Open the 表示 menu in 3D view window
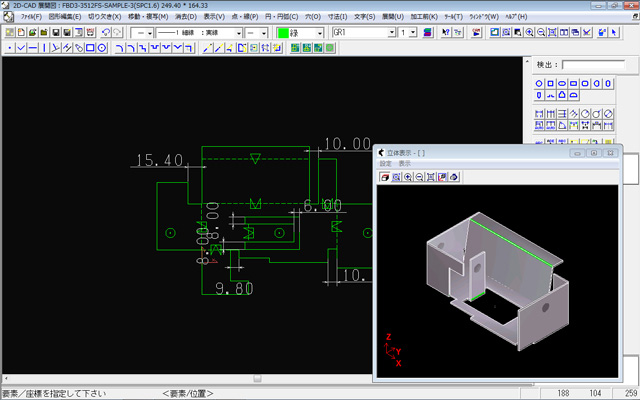This screenshot has height=400, width=640. [405, 163]
